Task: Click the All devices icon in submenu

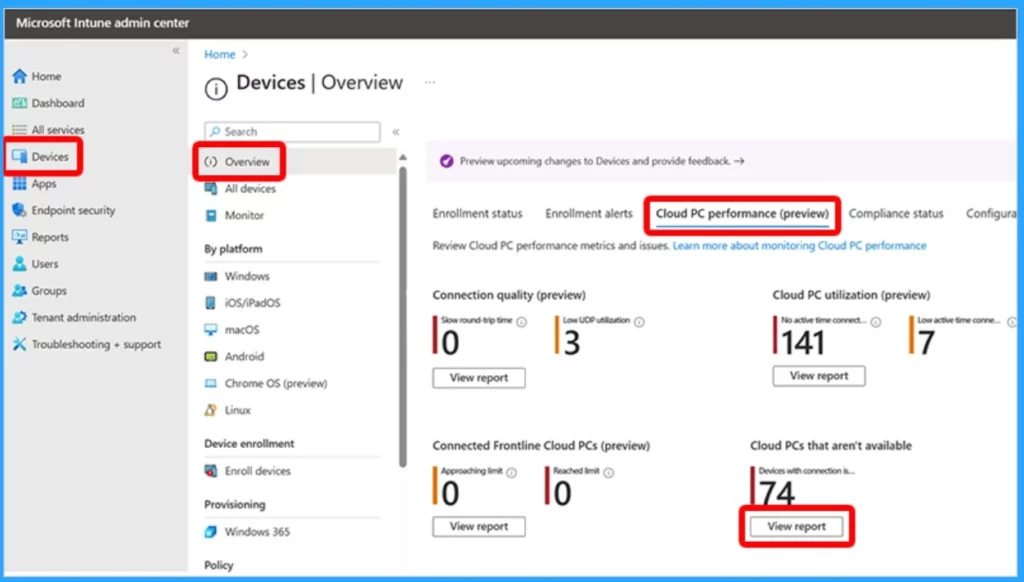Action: coord(211,189)
